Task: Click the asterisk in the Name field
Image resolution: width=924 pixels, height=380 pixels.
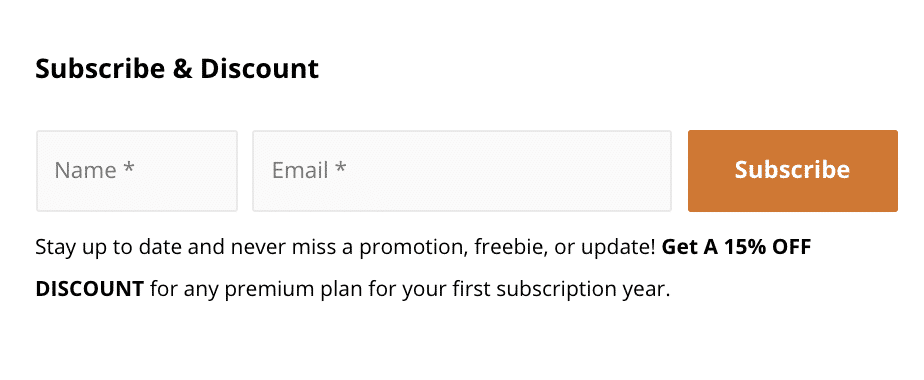Action: click(x=129, y=168)
